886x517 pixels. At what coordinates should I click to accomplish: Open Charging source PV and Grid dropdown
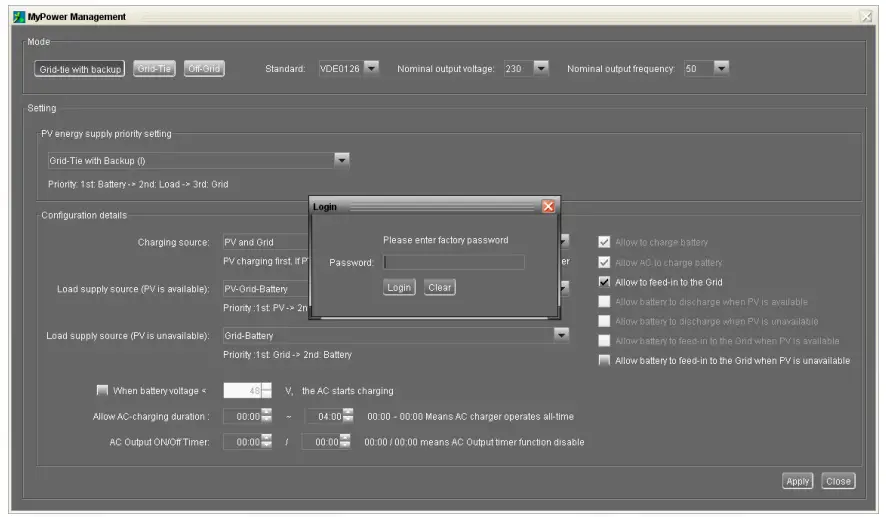pyautogui.click(x=564, y=242)
